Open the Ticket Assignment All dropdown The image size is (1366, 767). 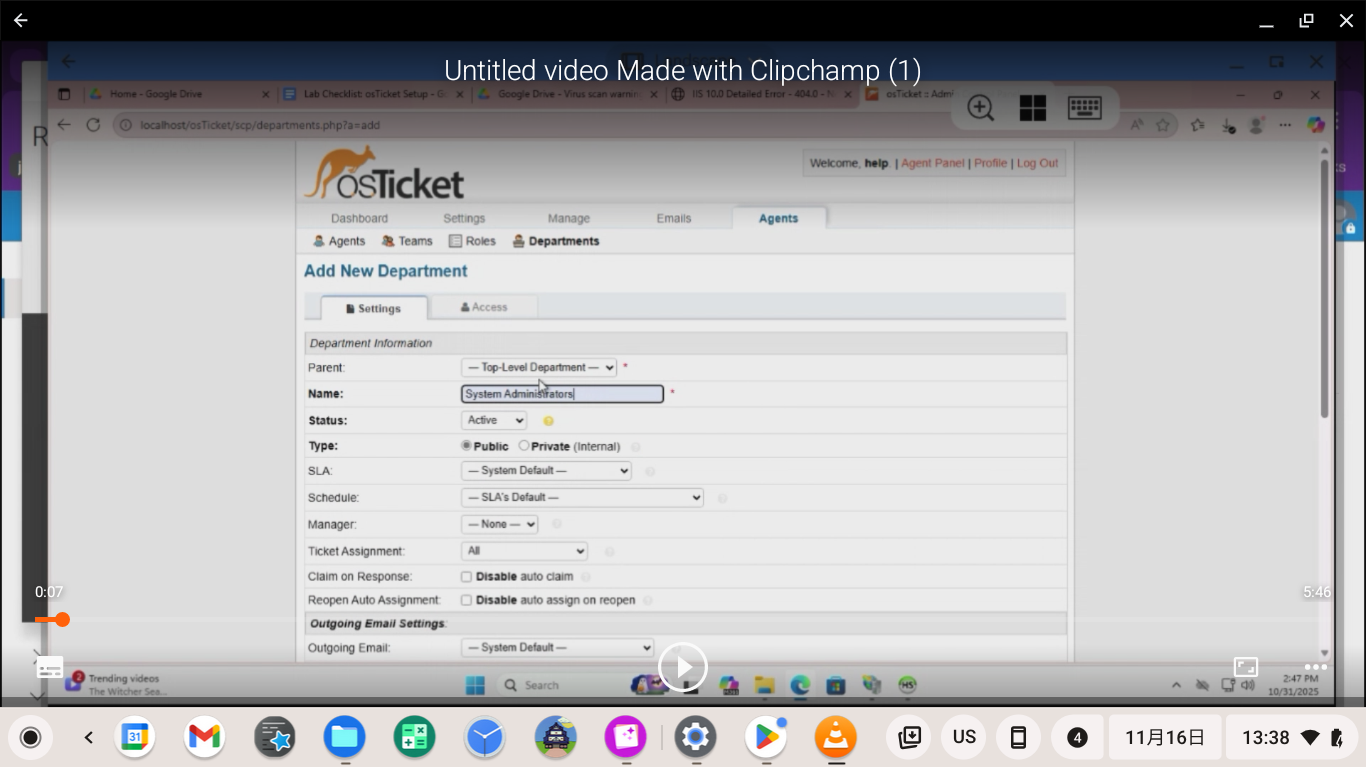coord(524,551)
